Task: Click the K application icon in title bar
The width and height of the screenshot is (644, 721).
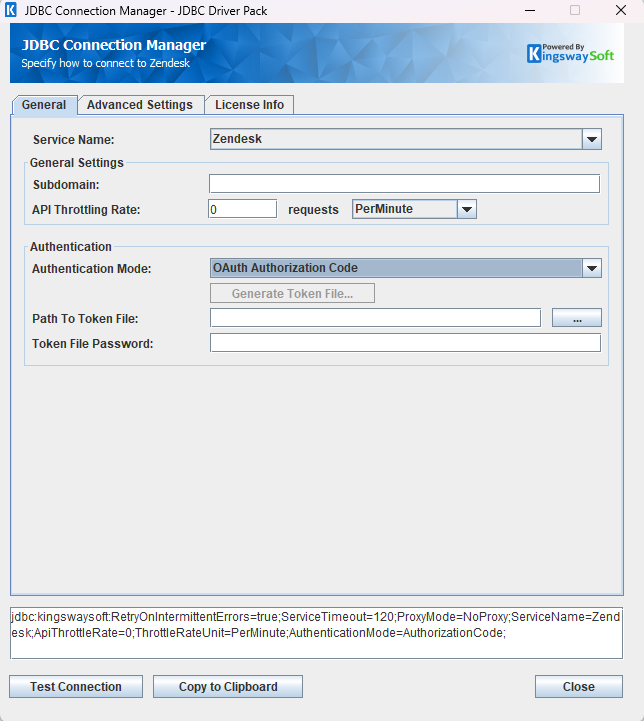Action: 11,10
